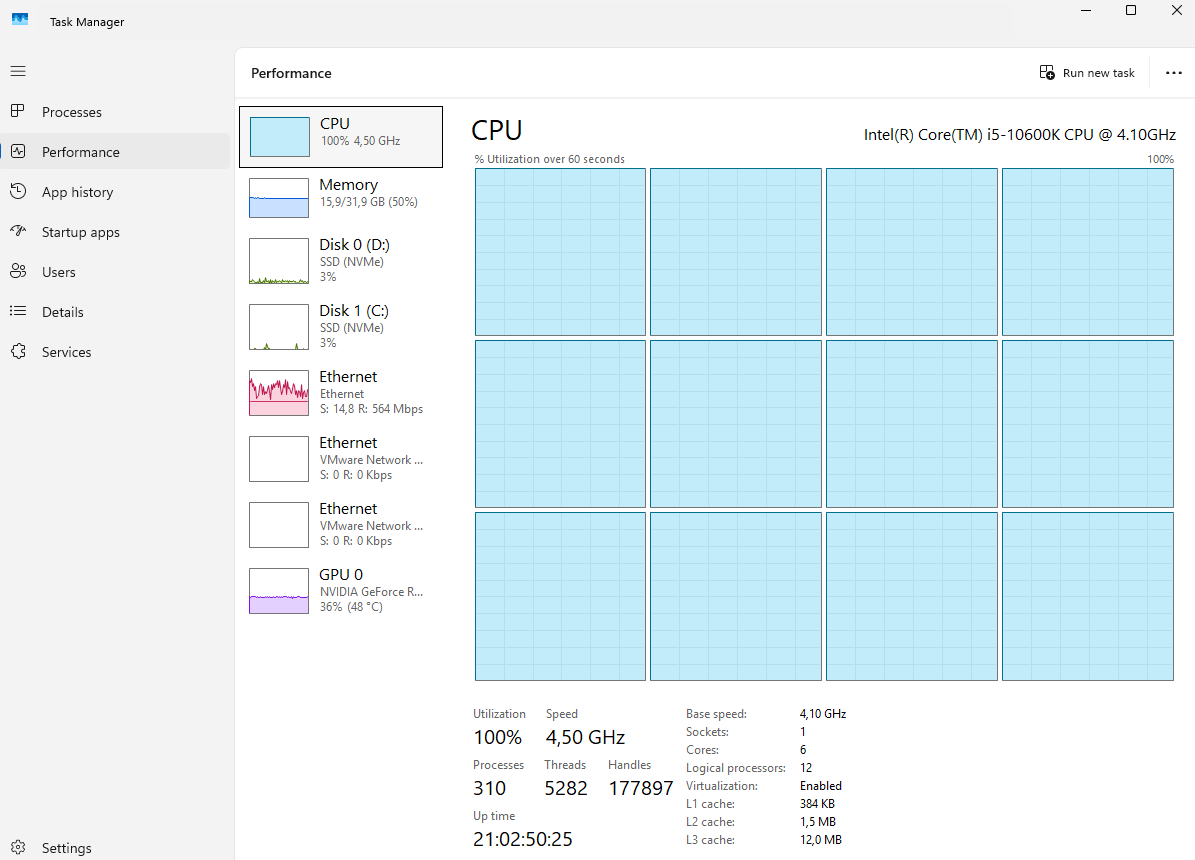Select the Disk 1 (C:) entry

(x=341, y=327)
